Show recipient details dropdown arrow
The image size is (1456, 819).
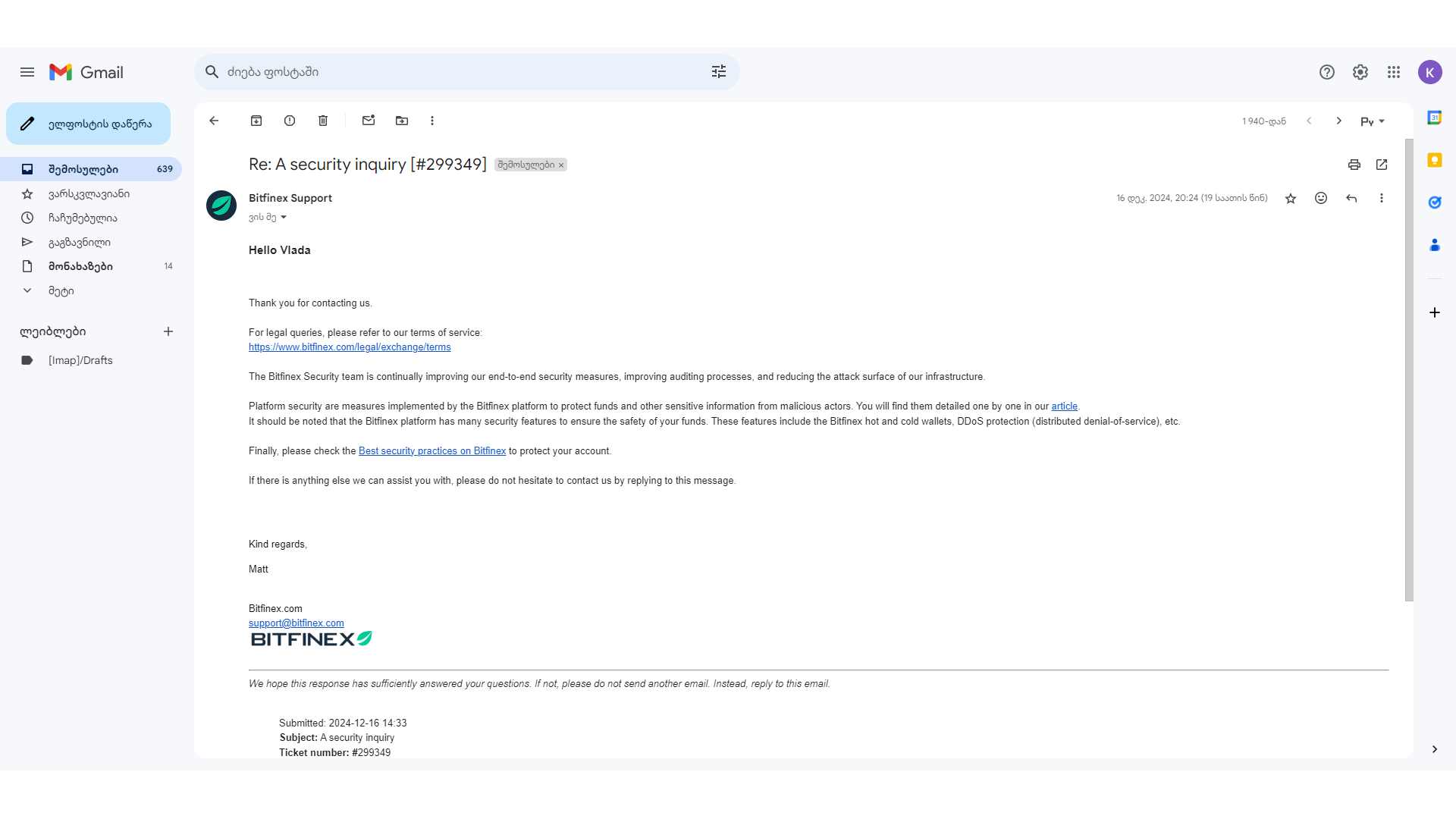point(284,218)
